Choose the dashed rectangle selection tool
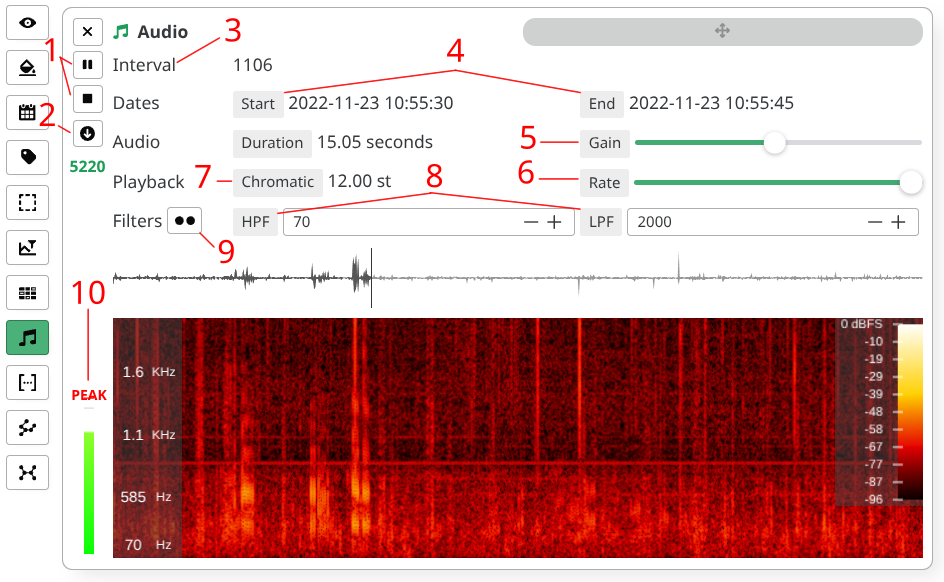The height and width of the screenshot is (582, 944). point(28,203)
